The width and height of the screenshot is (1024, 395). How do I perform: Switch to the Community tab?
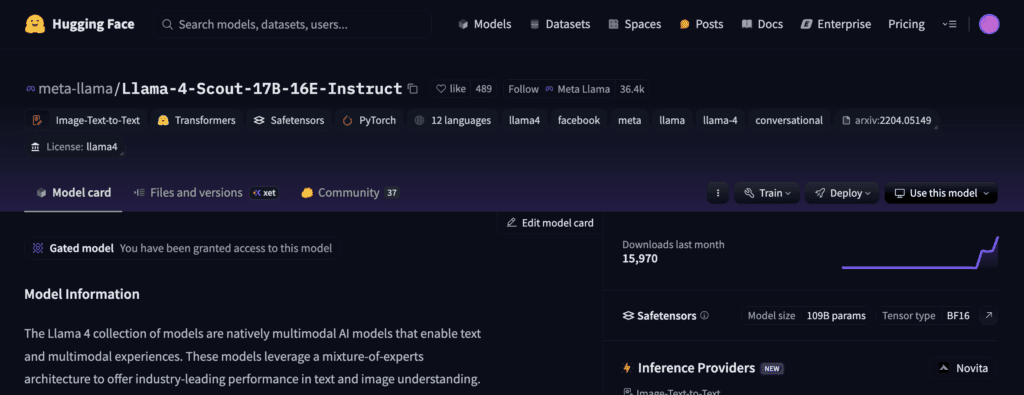click(x=349, y=193)
